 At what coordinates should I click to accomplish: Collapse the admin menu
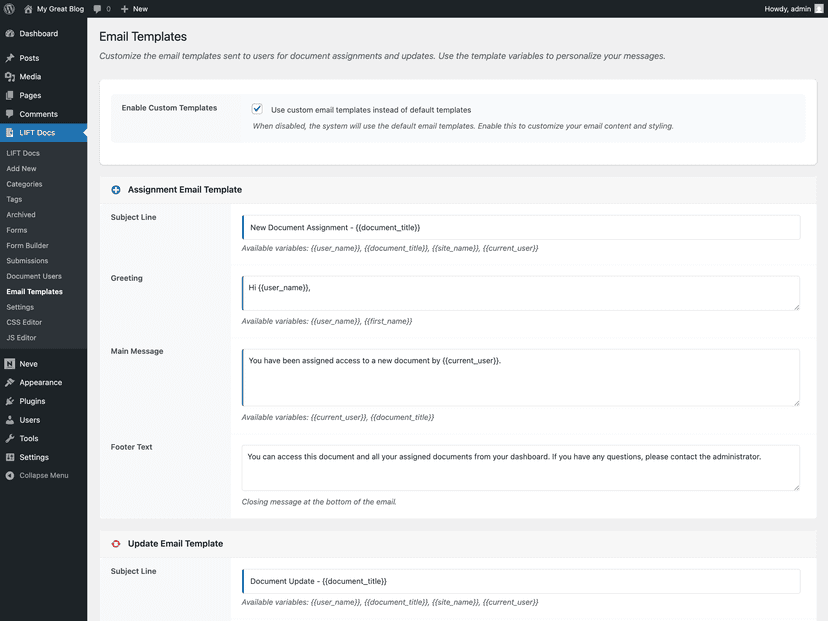coord(37,475)
